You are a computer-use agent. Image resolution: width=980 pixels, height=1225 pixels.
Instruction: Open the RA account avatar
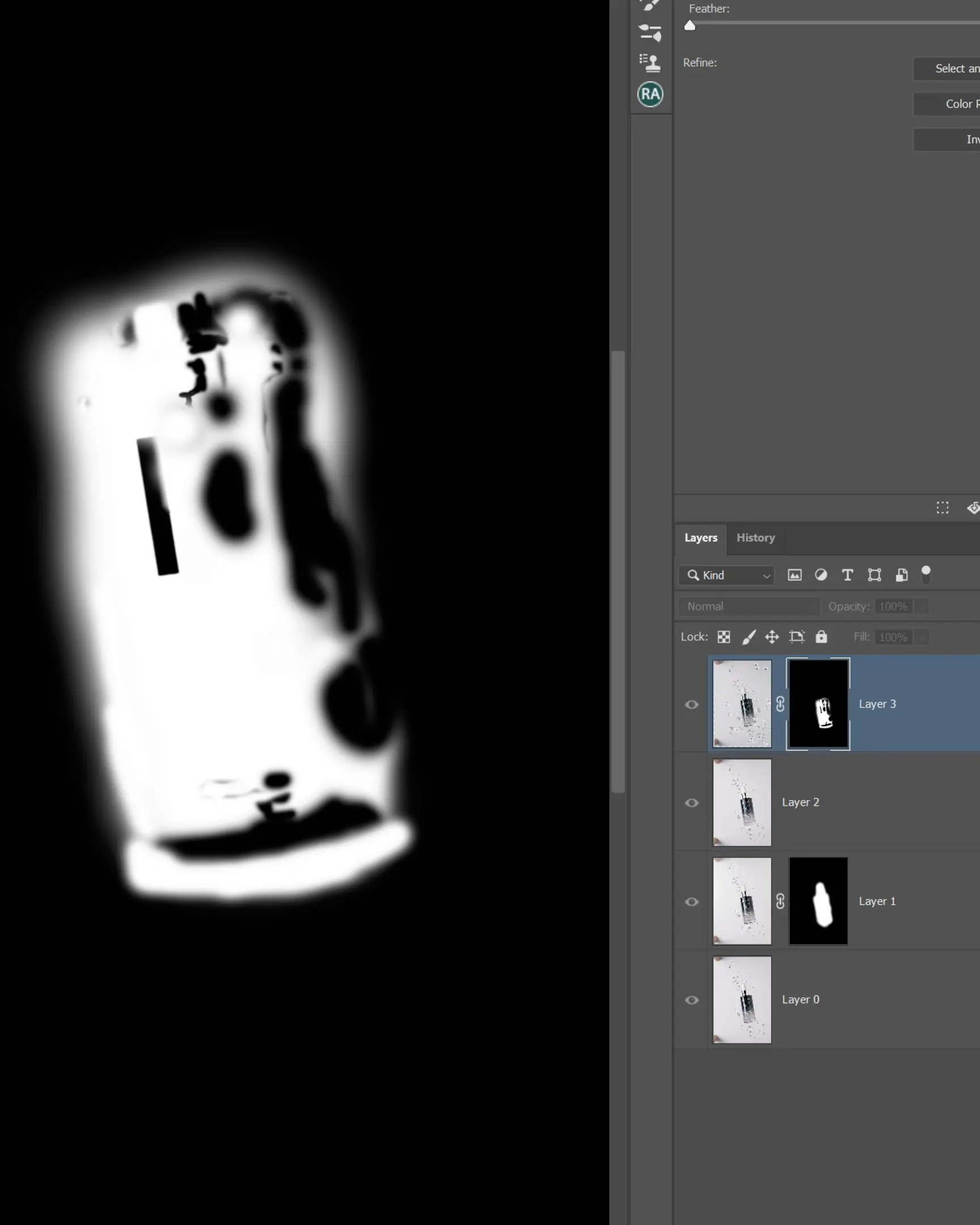point(650,94)
